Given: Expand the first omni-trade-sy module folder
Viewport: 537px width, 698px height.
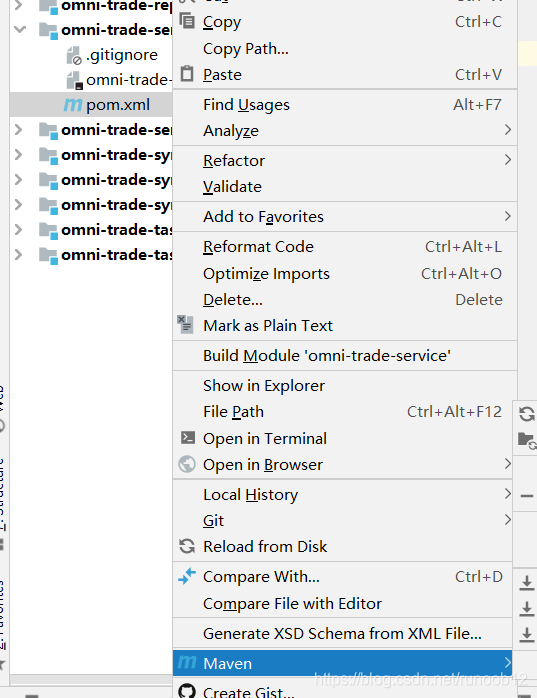Looking at the screenshot, I should [x=18, y=154].
